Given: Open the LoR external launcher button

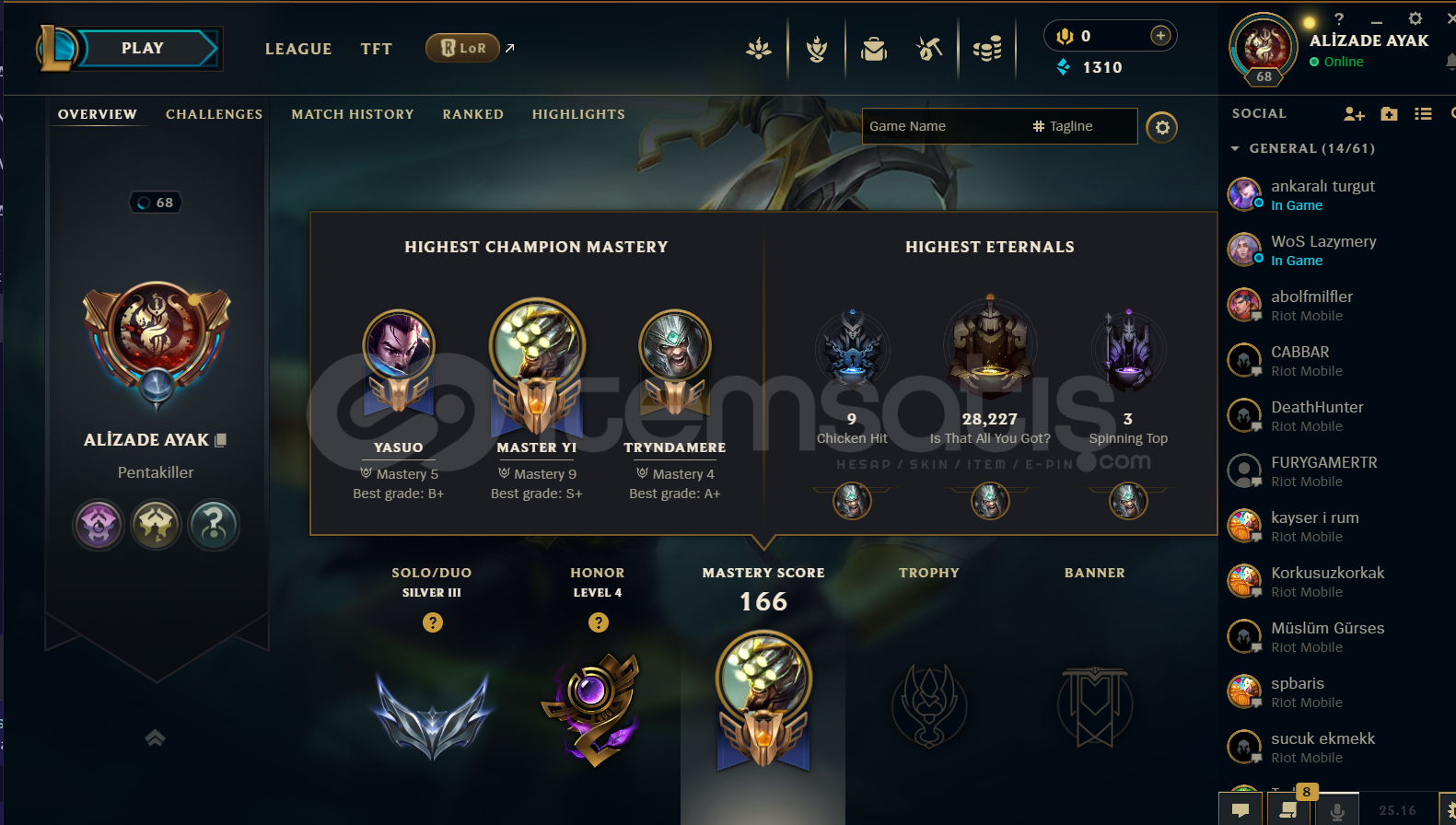Looking at the screenshot, I should pos(462,48).
